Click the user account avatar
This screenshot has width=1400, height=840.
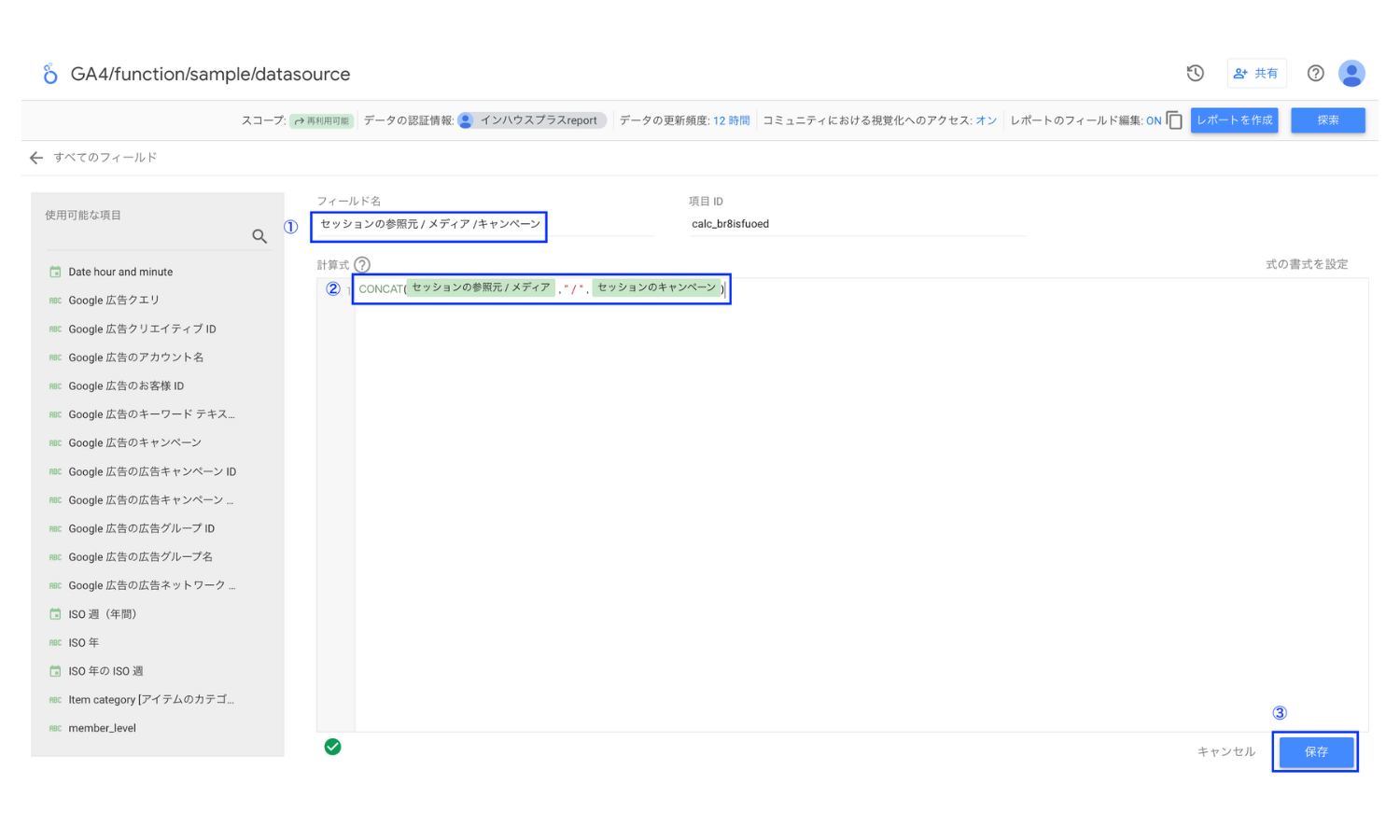click(1351, 74)
